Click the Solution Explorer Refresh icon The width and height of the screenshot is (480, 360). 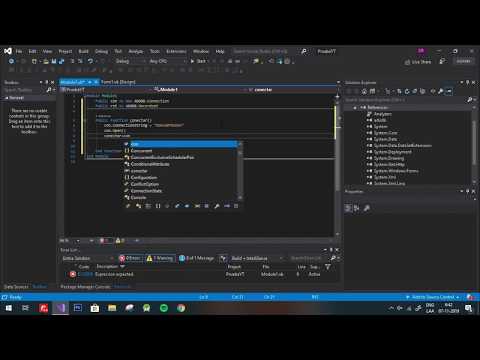(x=407, y=91)
